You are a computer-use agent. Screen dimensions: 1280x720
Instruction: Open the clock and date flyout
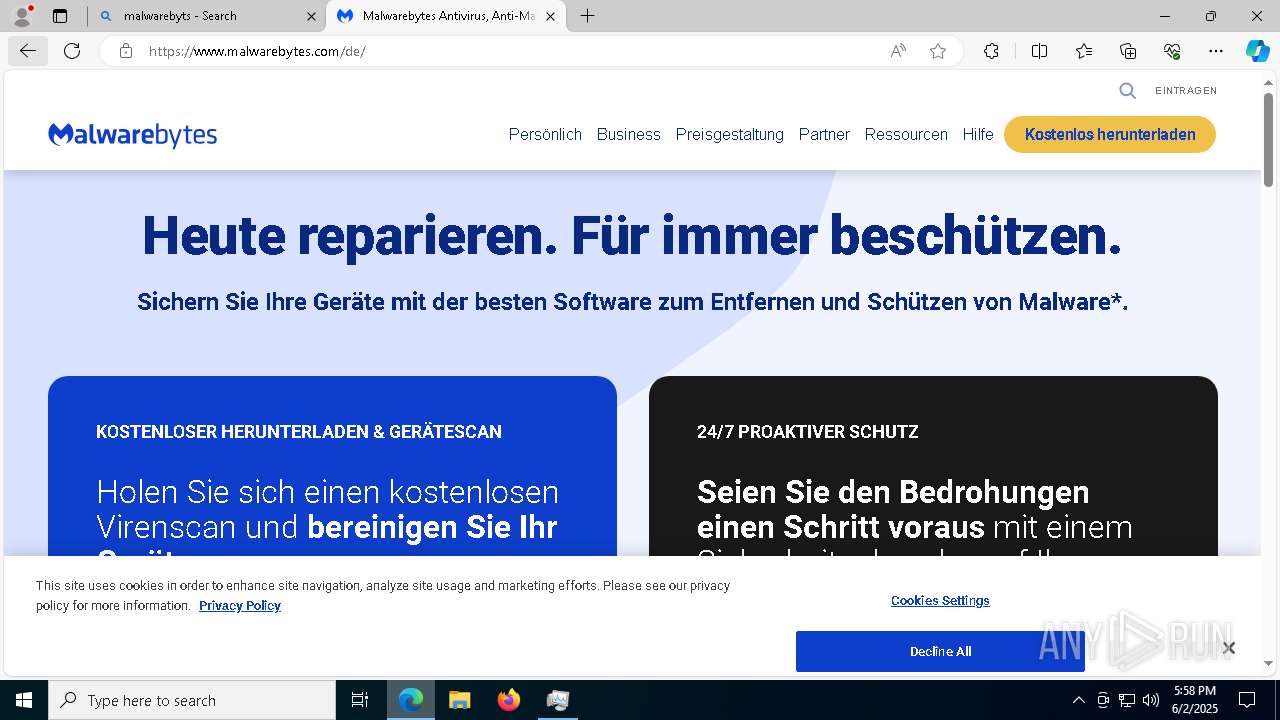pyautogui.click(x=1195, y=700)
